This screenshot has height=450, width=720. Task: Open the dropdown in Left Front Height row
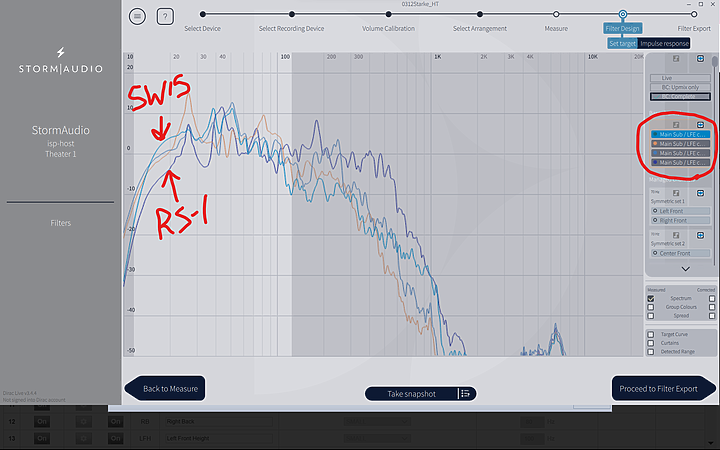pos(377,439)
